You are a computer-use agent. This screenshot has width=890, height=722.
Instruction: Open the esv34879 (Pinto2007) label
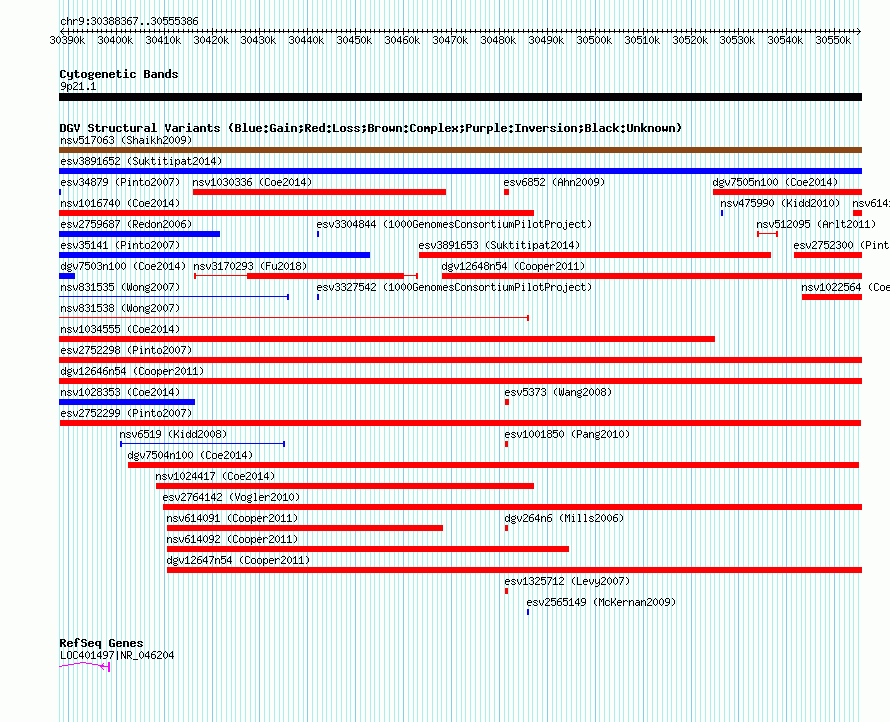point(120,182)
